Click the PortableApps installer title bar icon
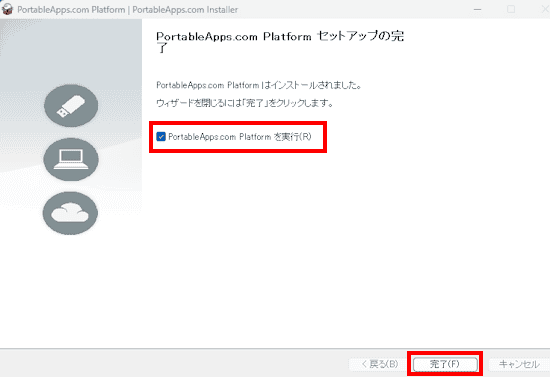This screenshot has width=550, height=377. (x=7, y=9)
